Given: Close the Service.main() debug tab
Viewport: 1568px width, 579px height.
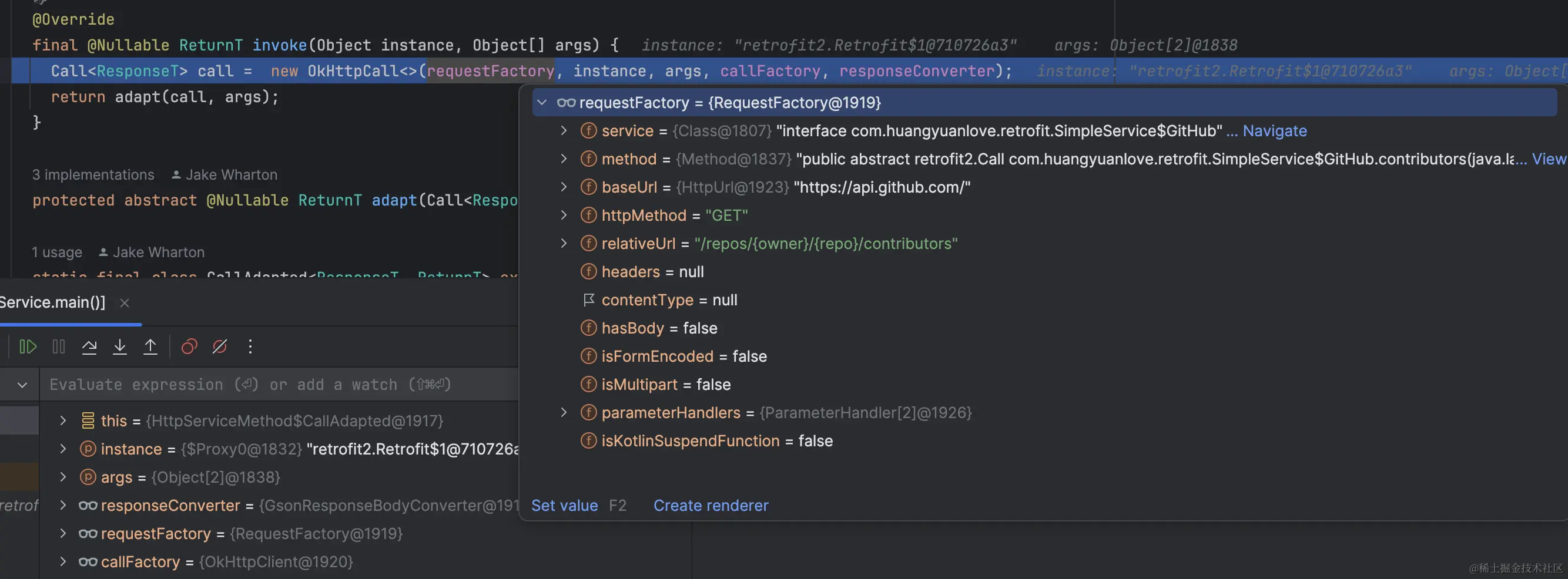Looking at the screenshot, I should point(124,303).
